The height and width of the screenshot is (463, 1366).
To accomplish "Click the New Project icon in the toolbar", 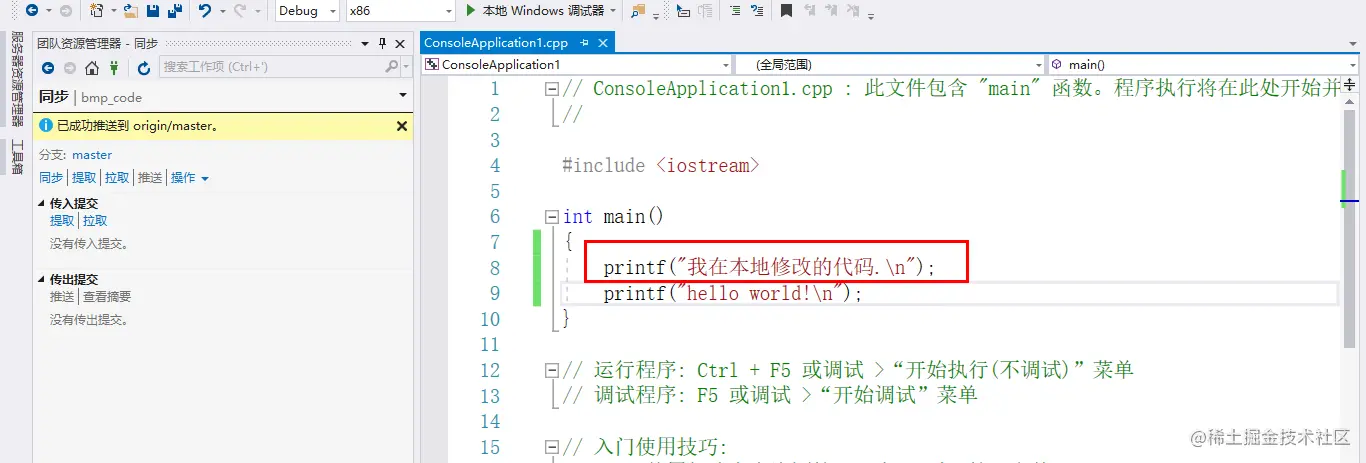I will 96,10.
